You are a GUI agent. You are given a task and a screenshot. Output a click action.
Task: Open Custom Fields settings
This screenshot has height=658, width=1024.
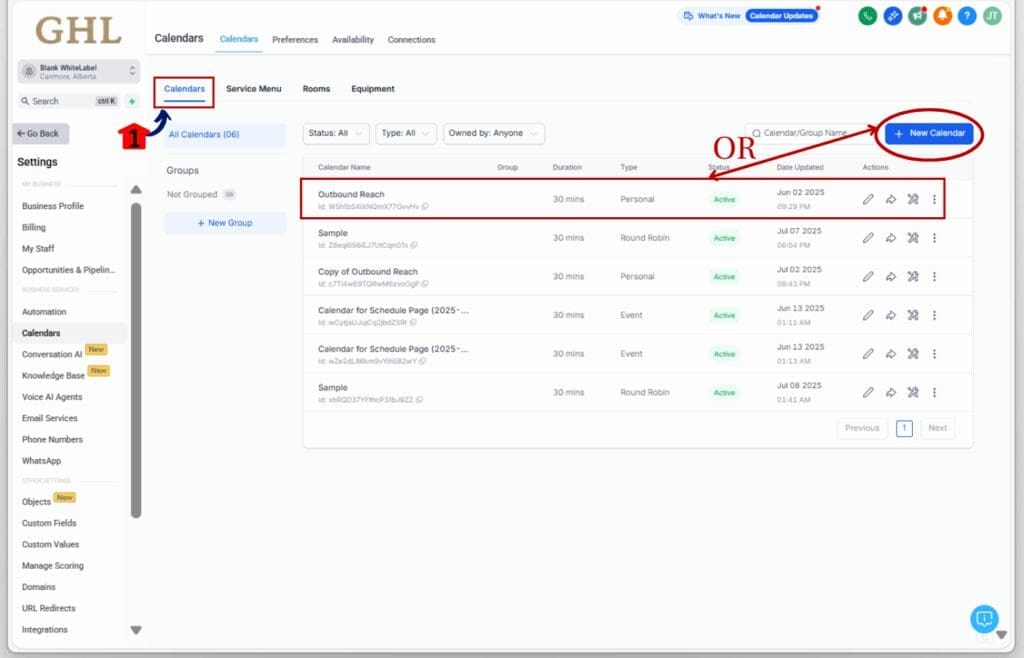coord(49,523)
